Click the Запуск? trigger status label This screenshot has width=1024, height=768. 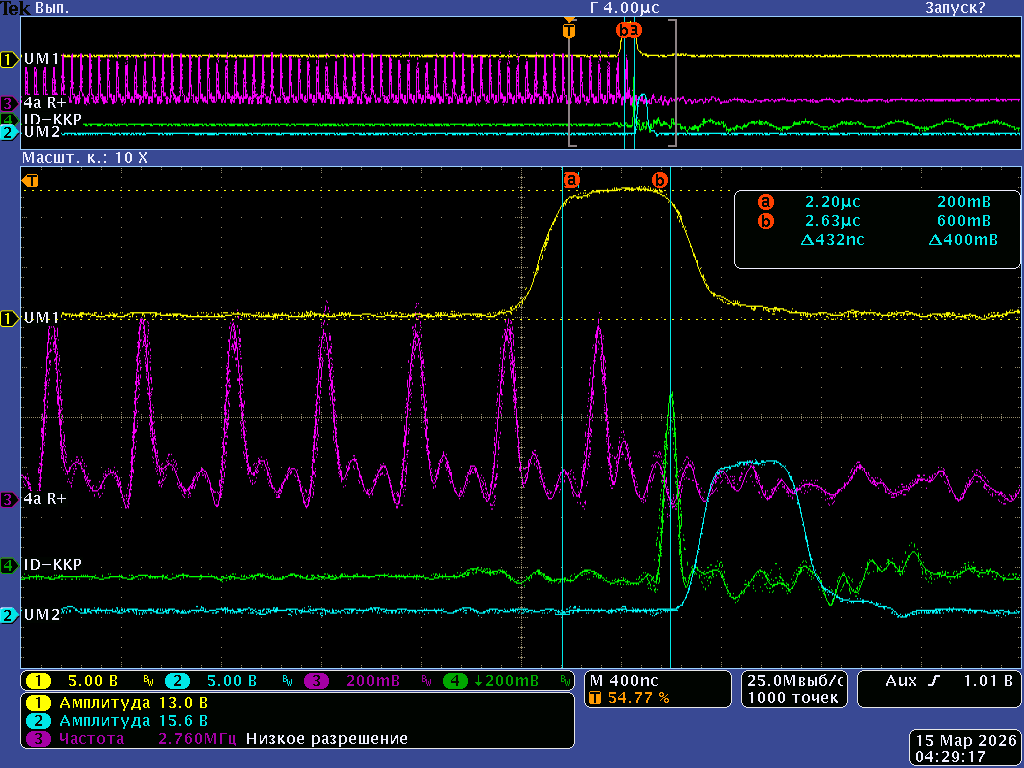[954, 8]
